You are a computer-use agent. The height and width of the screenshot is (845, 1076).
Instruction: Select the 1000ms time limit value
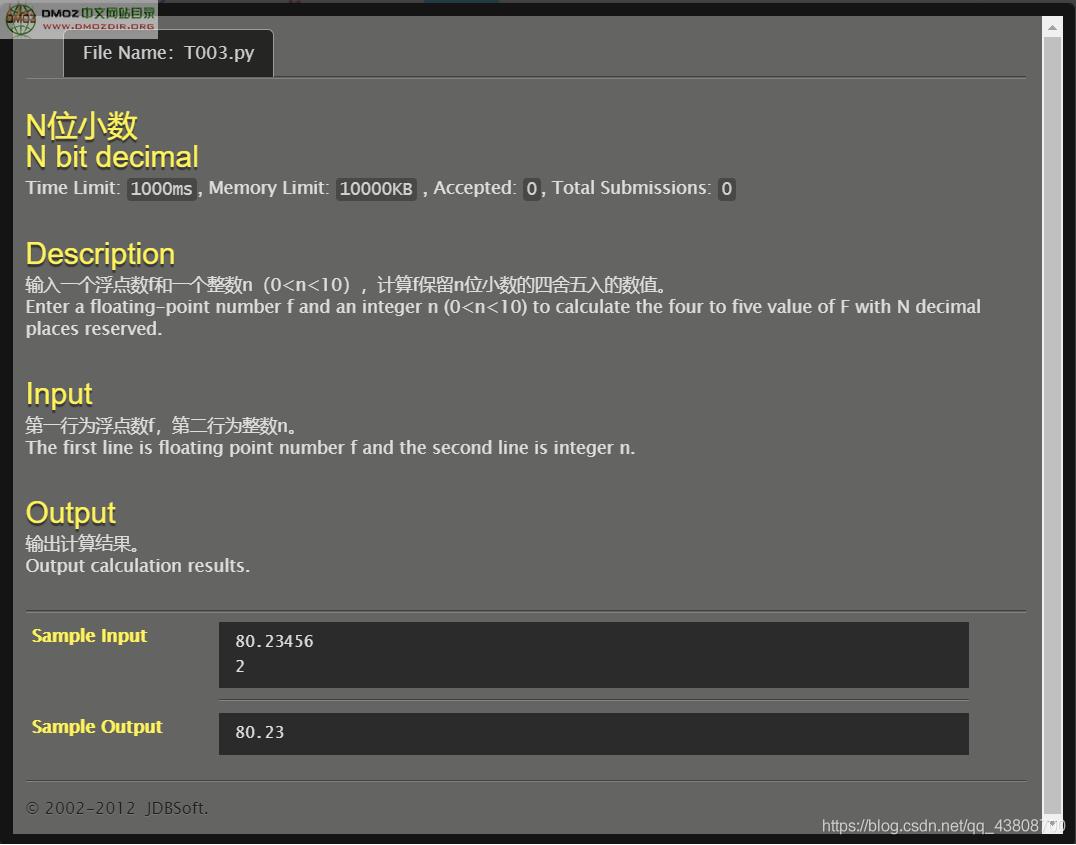point(161,189)
